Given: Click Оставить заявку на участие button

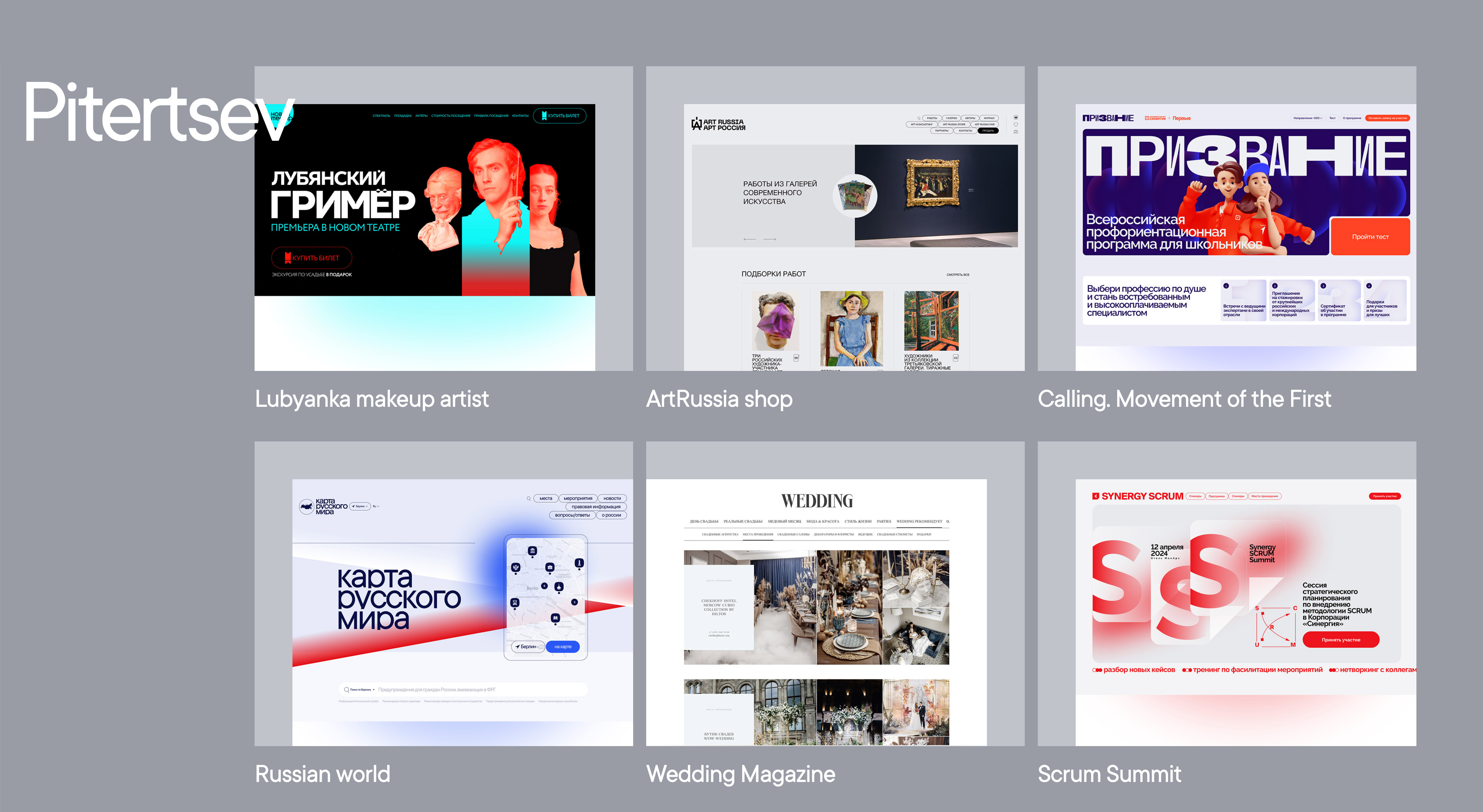Looking at the screenshot, I should click(1387, 118).
